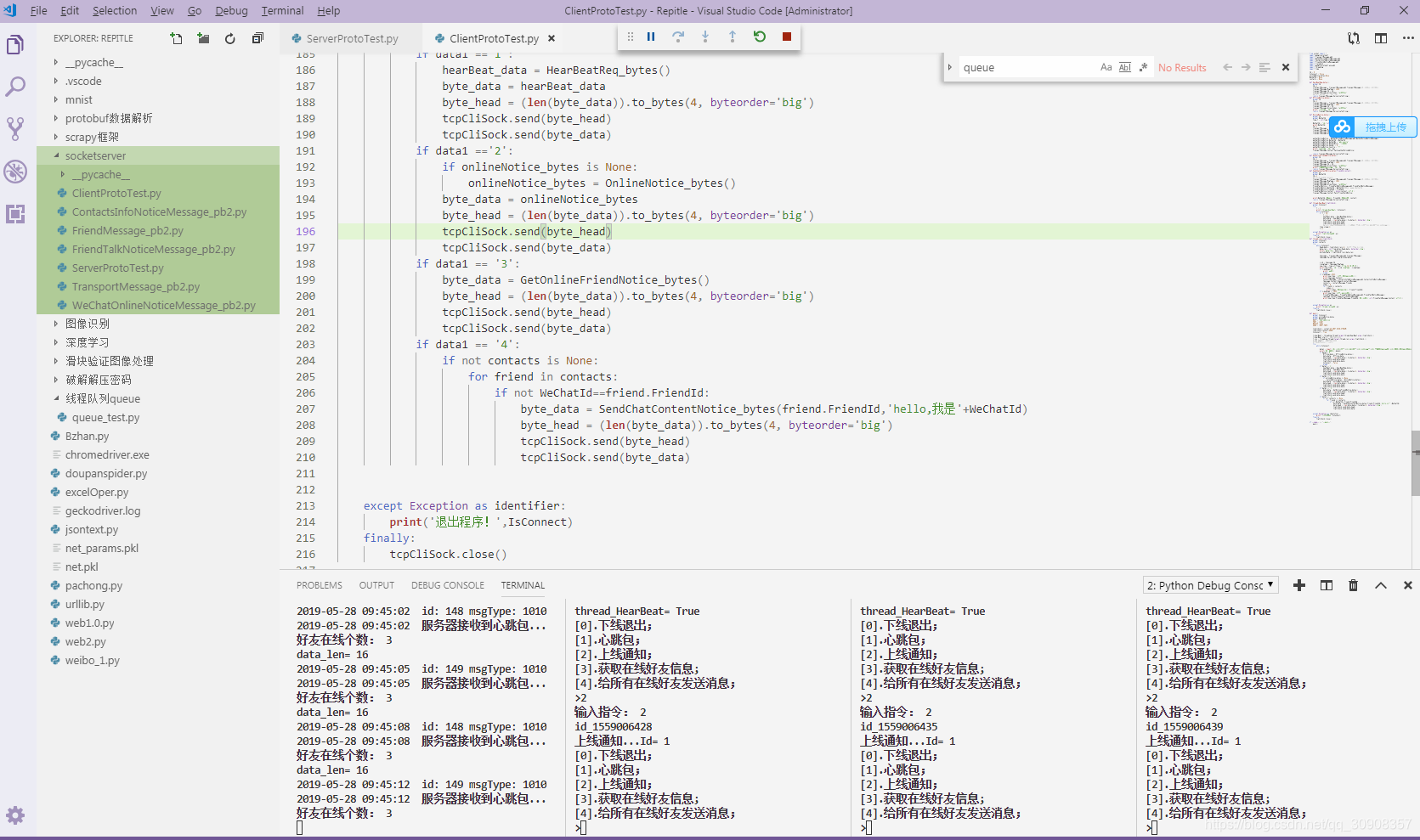Image resolution: width=1420 pixels, height=840 pixels.
Task: Open the Manage gear menu
Action: point(15,815)
